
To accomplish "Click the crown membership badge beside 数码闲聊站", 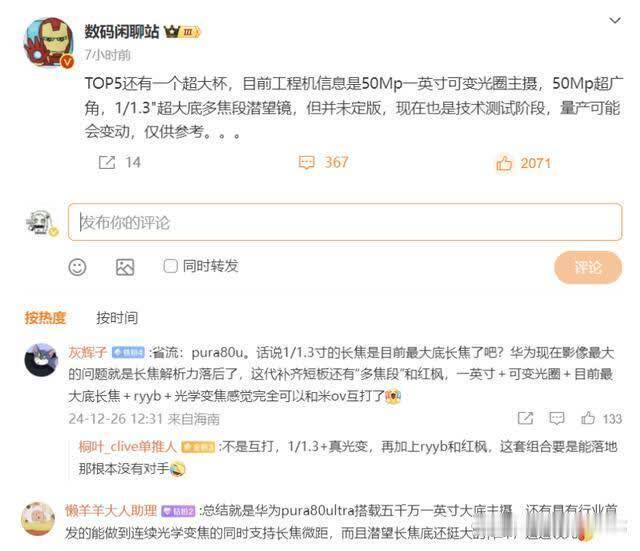I will click(x=182, y=31).
